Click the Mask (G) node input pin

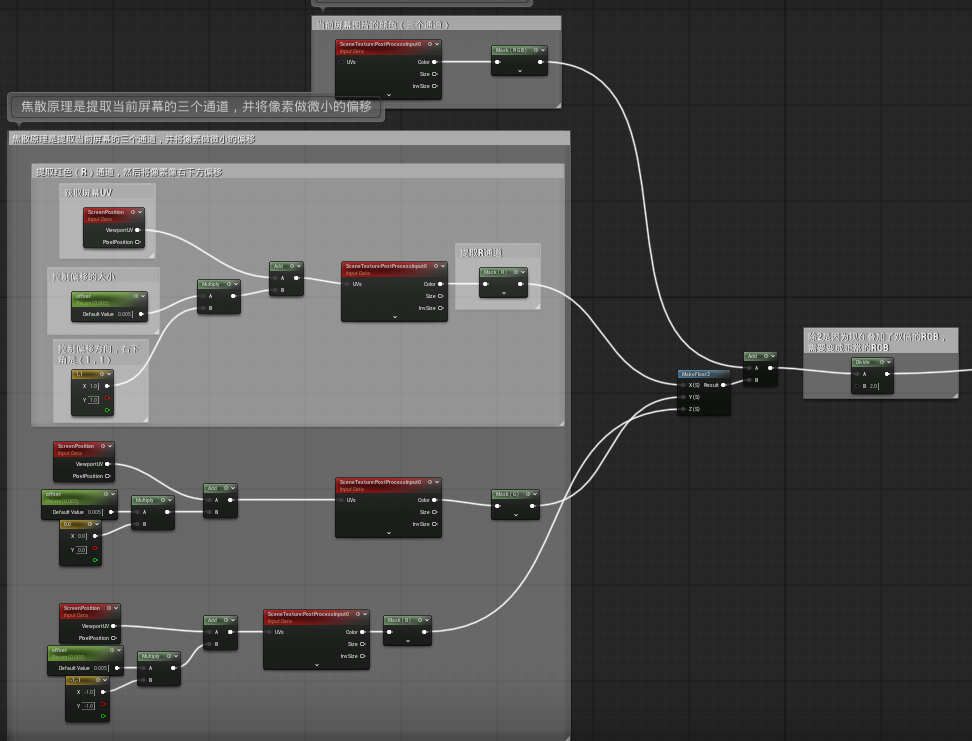(x=497, y=505)
